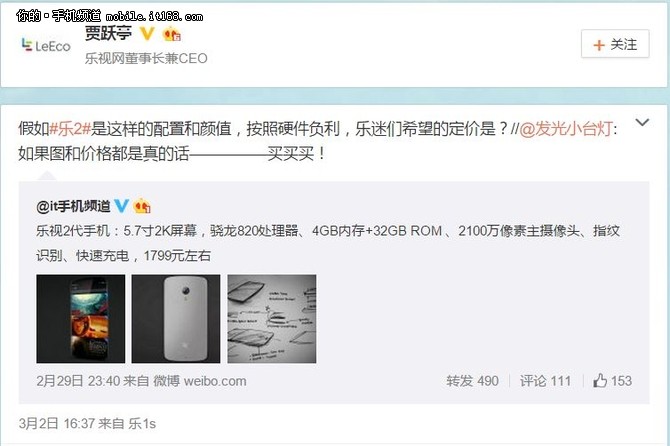This screenshot has width=670, height=446.
Task: Open comments via 评论 111
Action: pyautogui.click(x=545, y=381)
